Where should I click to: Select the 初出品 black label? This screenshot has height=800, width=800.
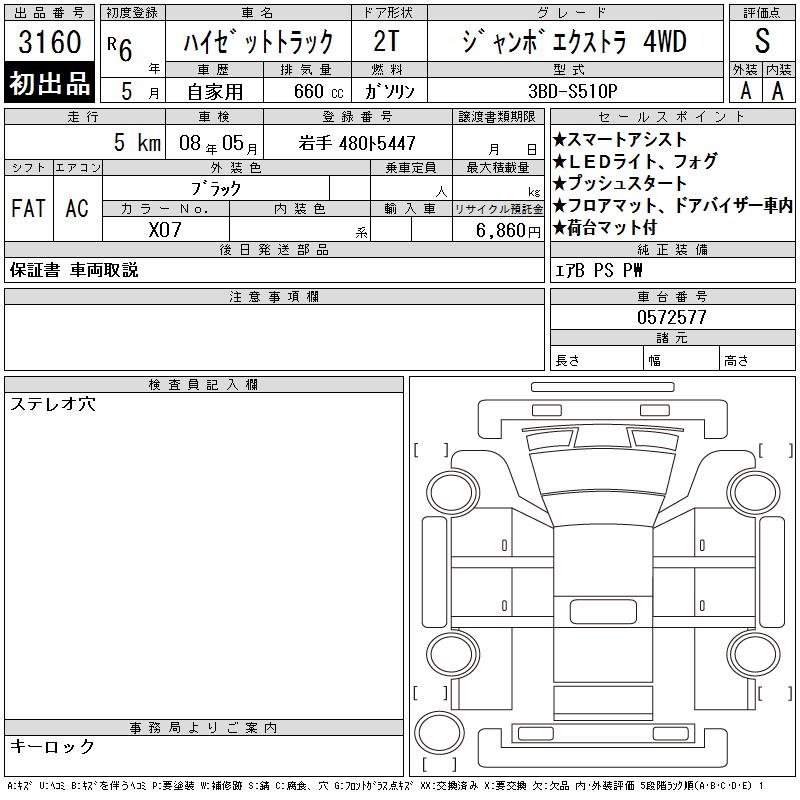49,82
